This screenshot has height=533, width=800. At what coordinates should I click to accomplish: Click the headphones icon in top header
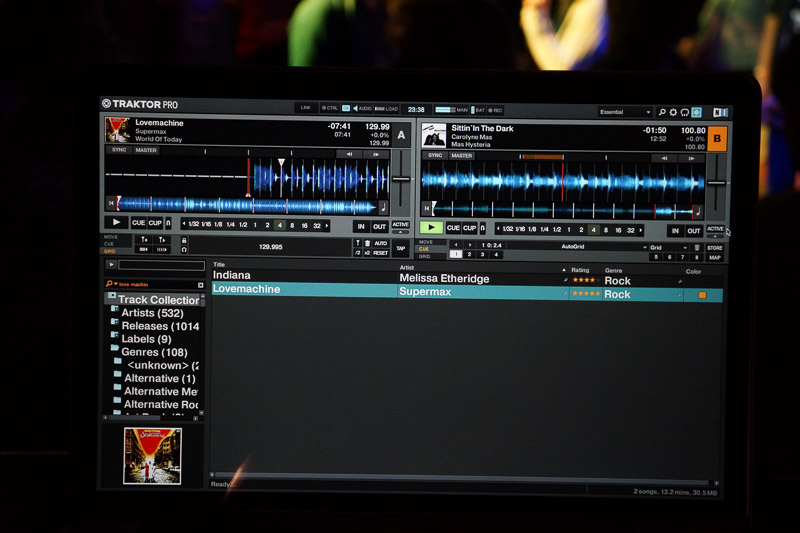click(685, 112)
